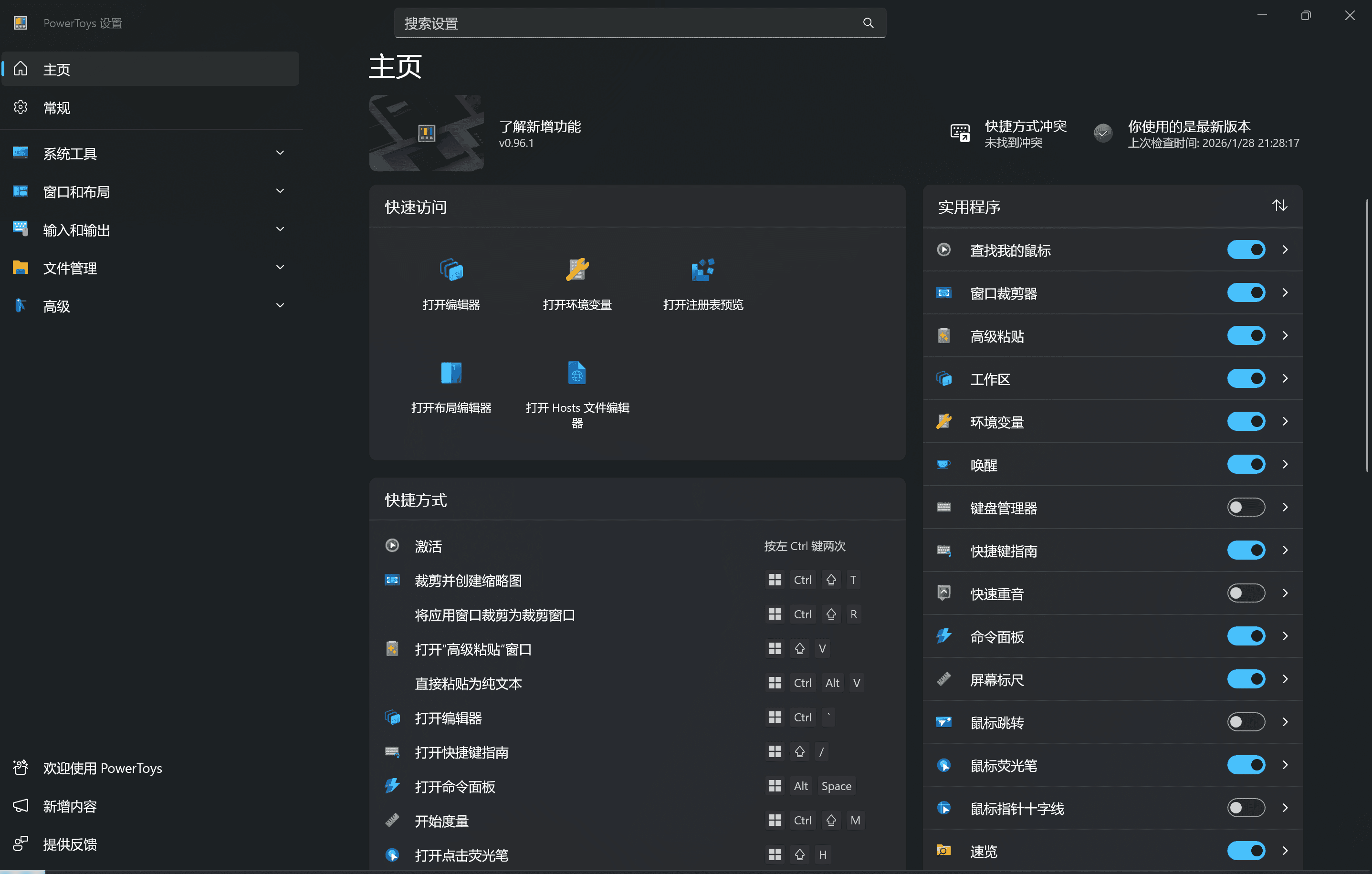
Task: Click the 屏幕标尺 ruler icon
Action: (x=943, y=679)
